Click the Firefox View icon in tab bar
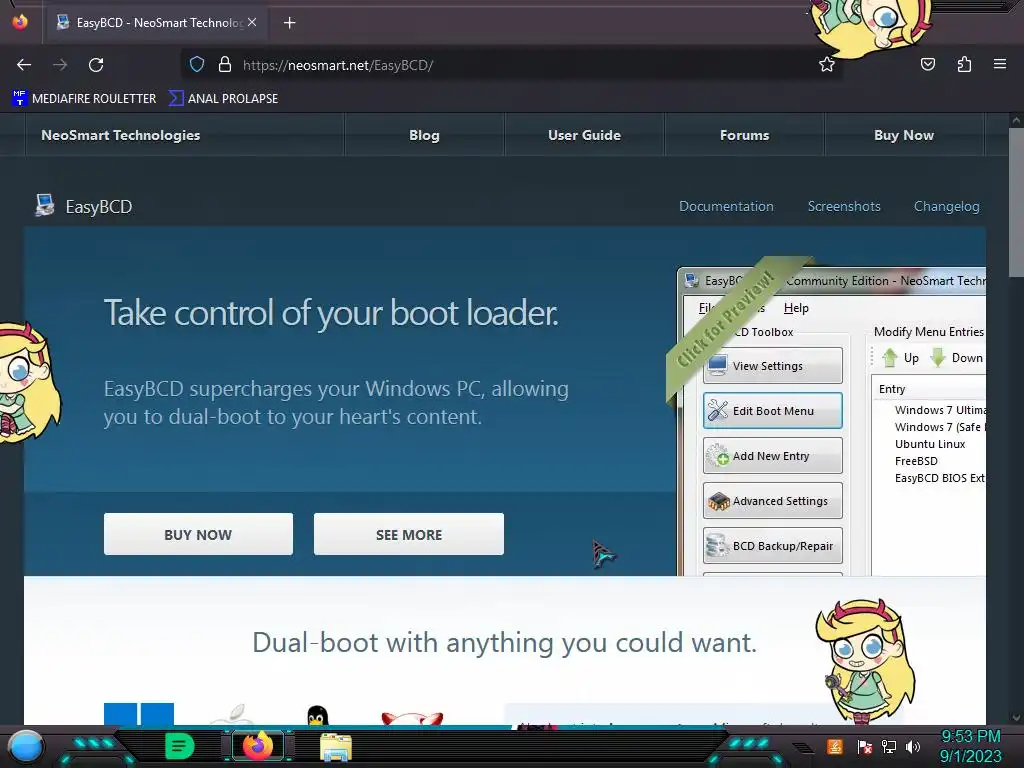The height and width of the screenshot is (768, 1024). [20, 22]
